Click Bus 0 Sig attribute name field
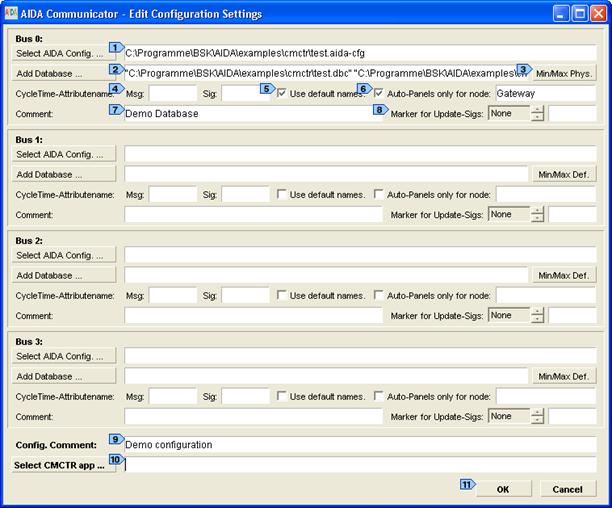The image size is (612, 508). pyautogui.click(x=246, y=94)
